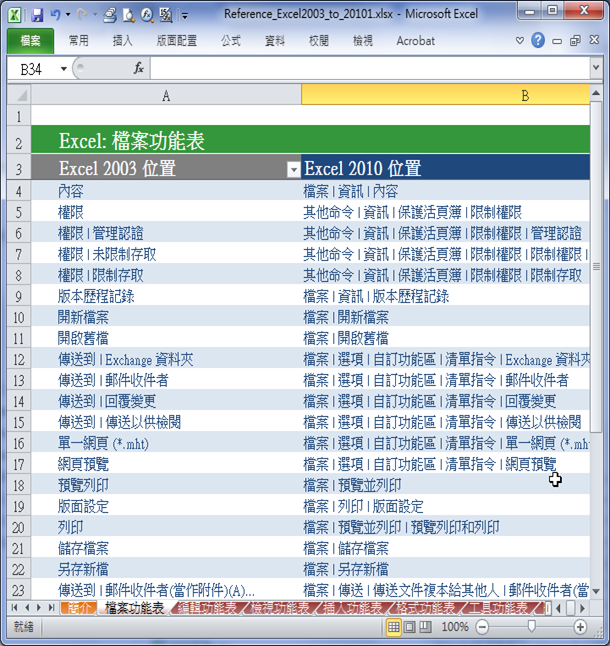Open the 檔案 (File) tab
Viewport: 610px width, 646px height.
tap(30, 40)
